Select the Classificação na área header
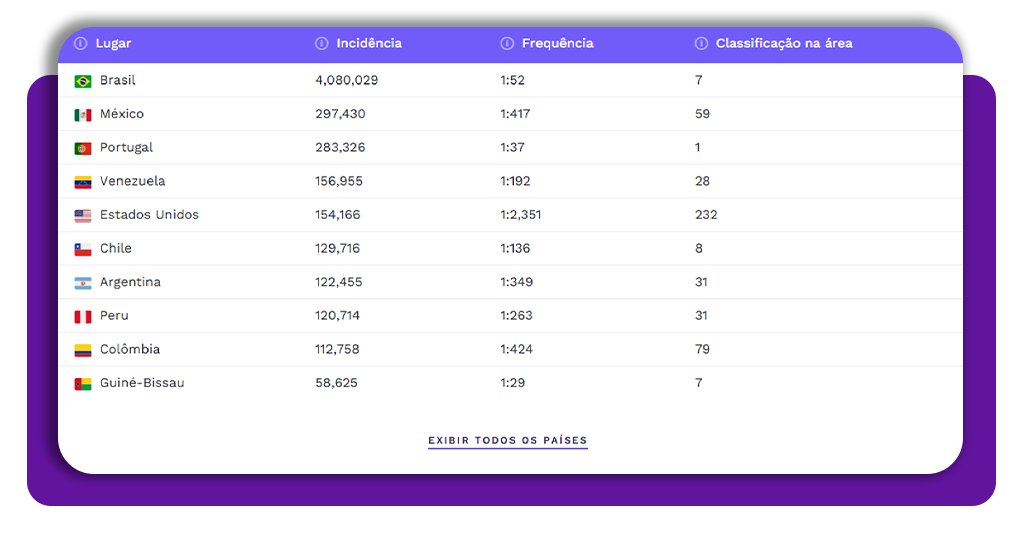Image resolution: width=1024 pixels, height=536 pixels. [x=784, y=44]
